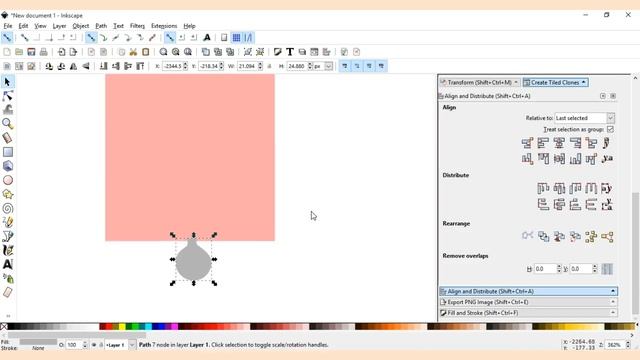
Task: Click Fill and Stroke dialog toolbar icon
Action: coord(278,52)
